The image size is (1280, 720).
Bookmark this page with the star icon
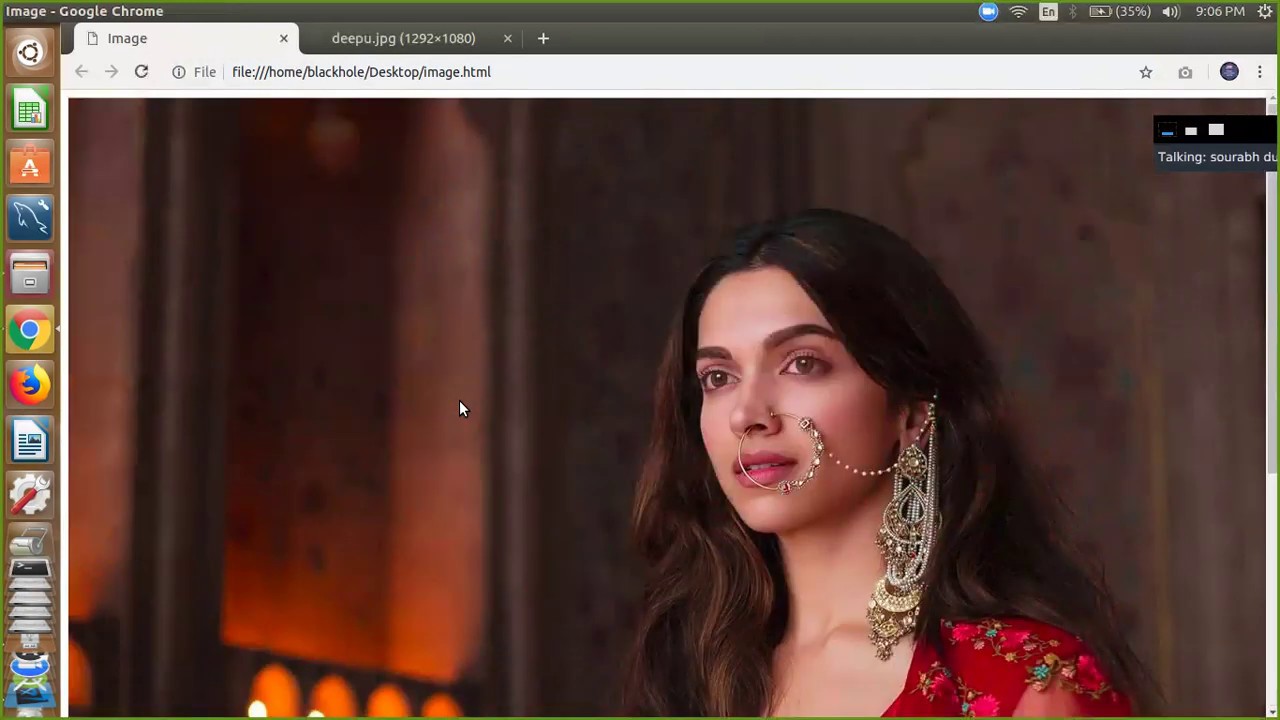click(1146, 72)
